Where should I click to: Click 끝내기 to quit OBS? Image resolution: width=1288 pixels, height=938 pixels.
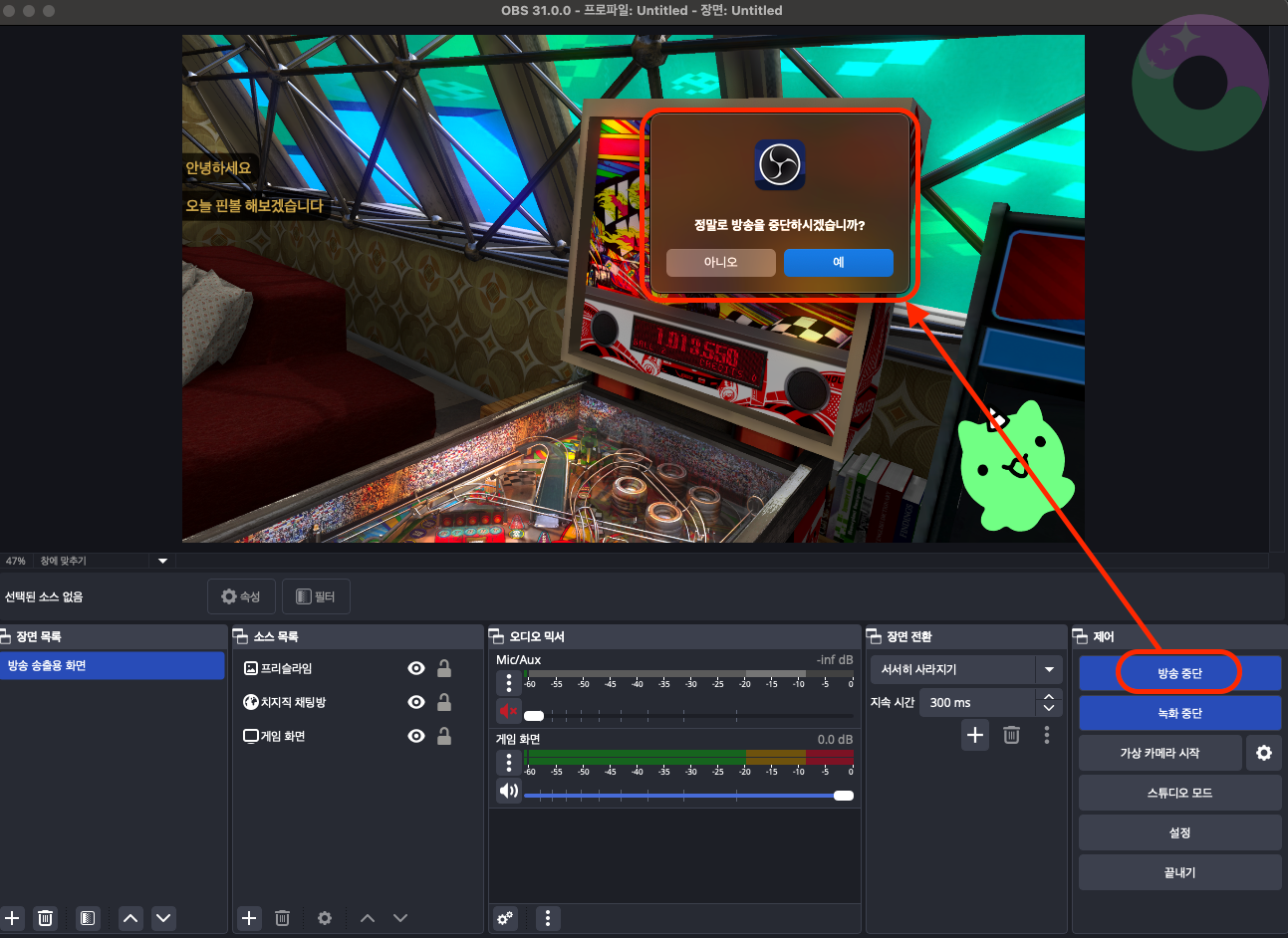pyautogui.click(x=1179, y=872)
